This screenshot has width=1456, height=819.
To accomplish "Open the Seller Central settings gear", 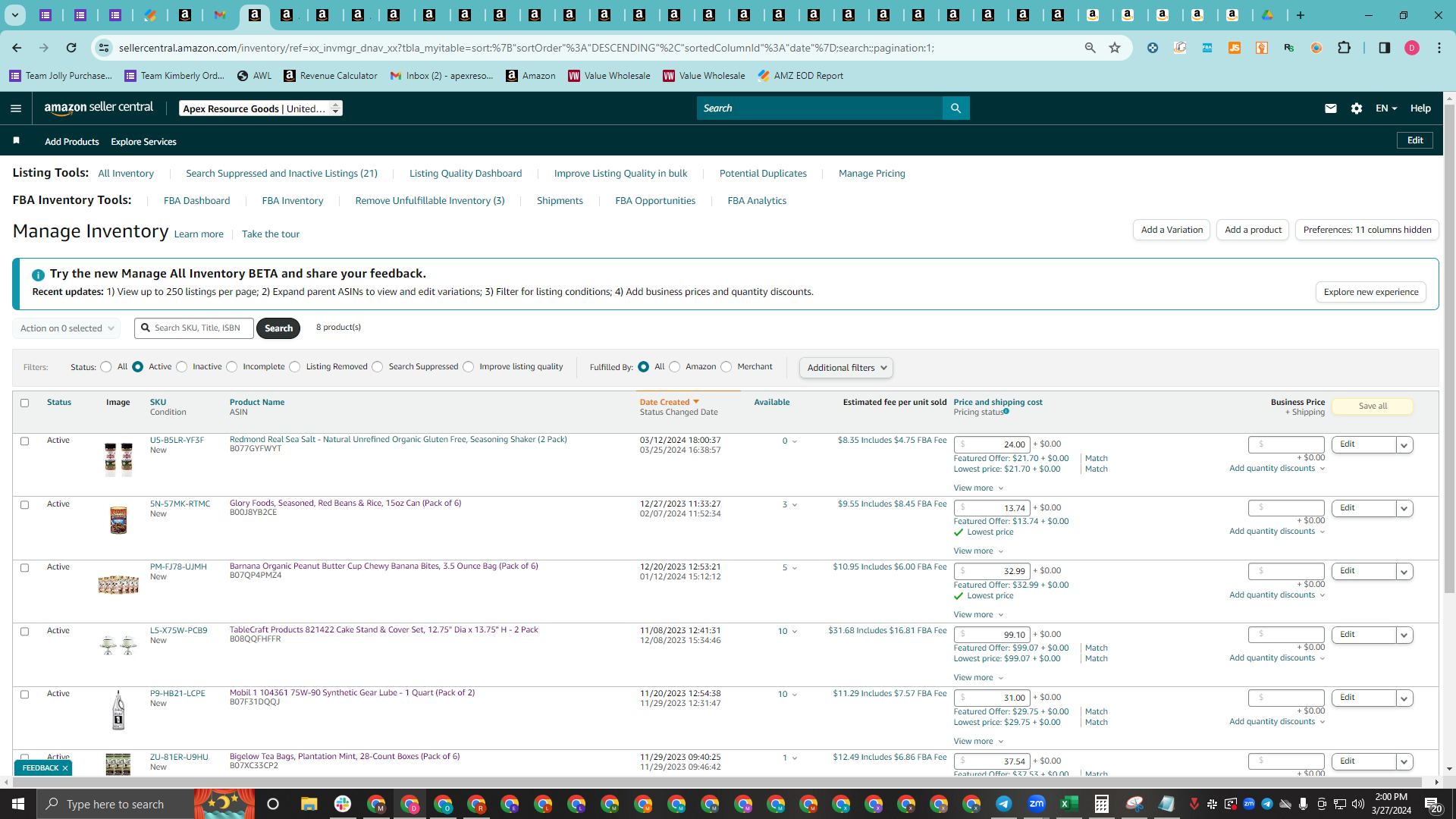I will tap(1357, 108).
